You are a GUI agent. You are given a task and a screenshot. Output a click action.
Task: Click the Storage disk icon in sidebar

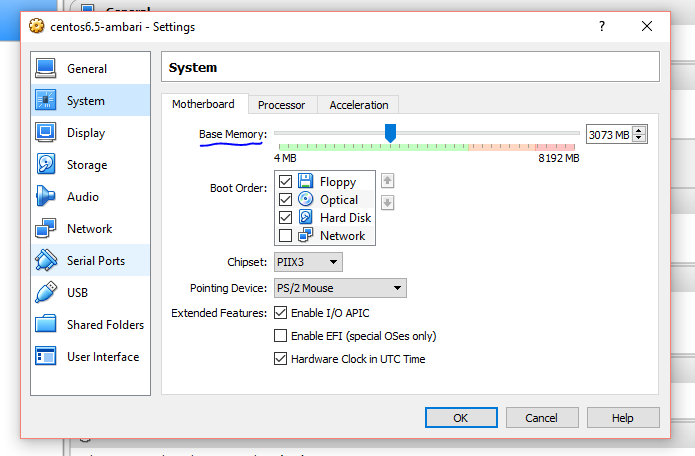[46, 164]
